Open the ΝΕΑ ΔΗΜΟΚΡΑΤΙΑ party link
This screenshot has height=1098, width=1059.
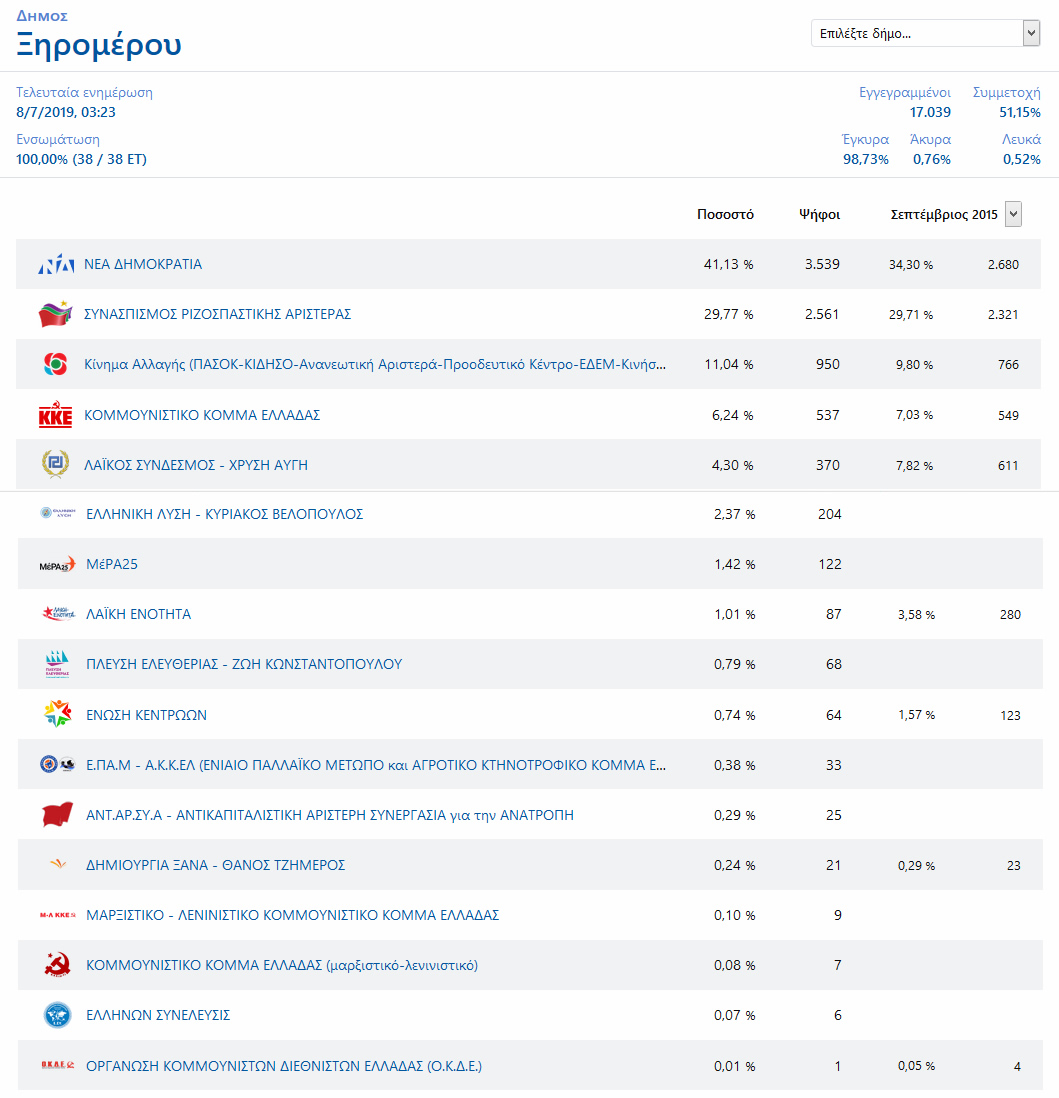click(143, 264)
